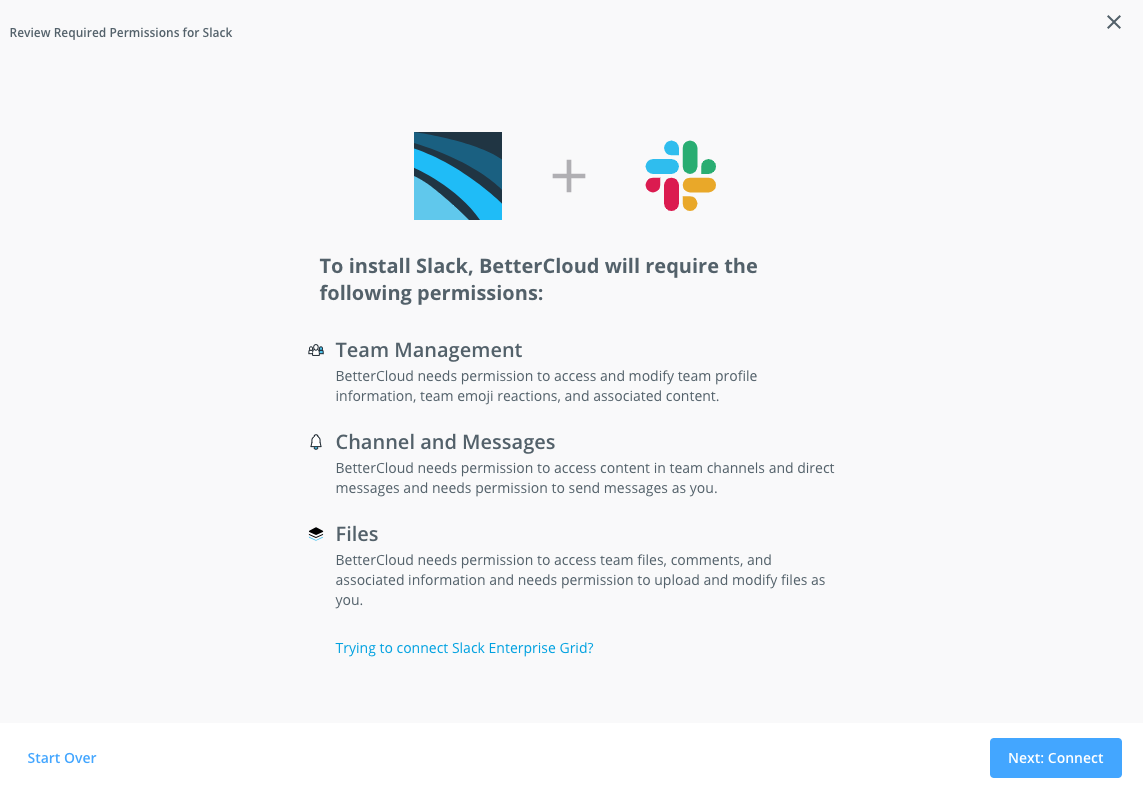Open the Slack Enterprise Grid connection link

click(464, 648)
